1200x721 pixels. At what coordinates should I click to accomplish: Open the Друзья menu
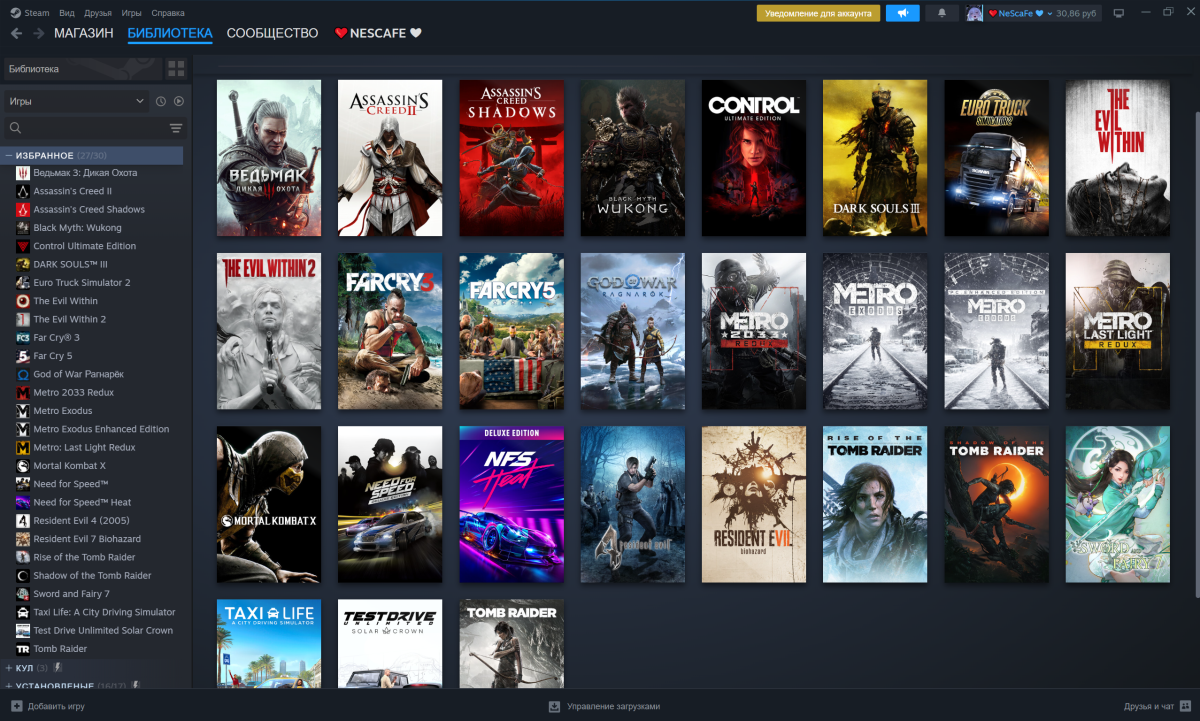[x=98, y=13]
